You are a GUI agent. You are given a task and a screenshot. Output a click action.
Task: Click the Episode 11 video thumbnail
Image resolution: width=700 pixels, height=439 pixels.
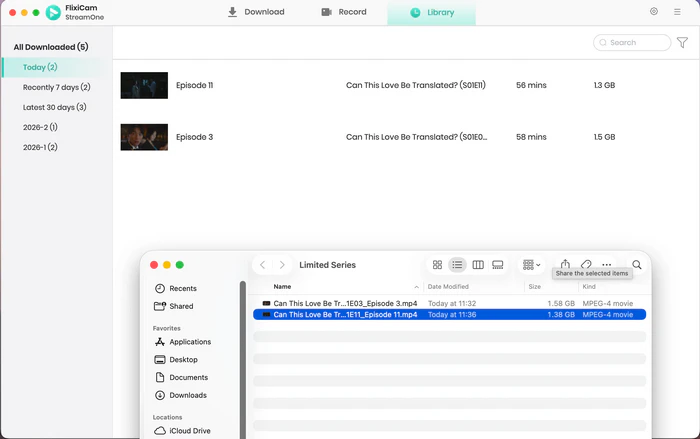pos(144,85)
